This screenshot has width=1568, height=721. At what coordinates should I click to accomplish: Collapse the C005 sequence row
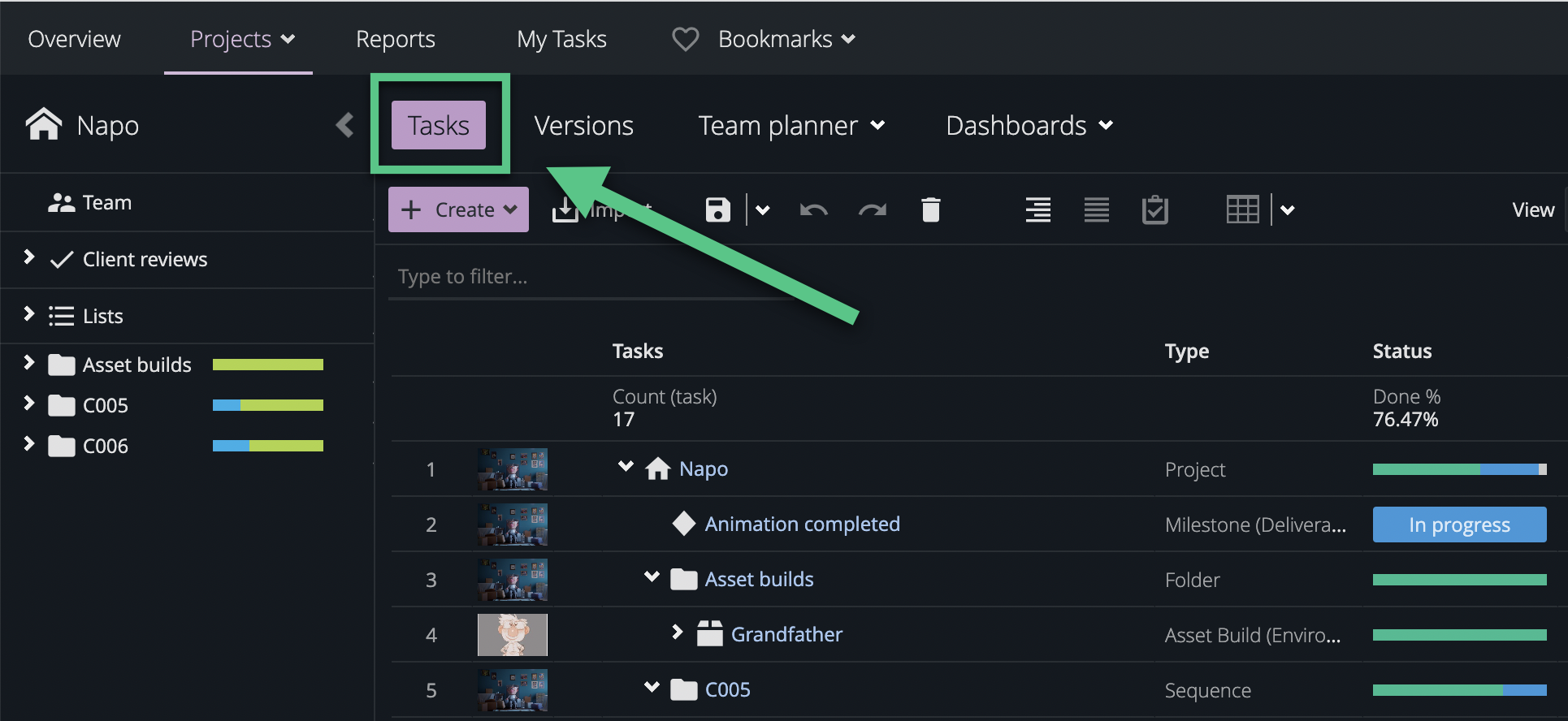tap(652, 687)
